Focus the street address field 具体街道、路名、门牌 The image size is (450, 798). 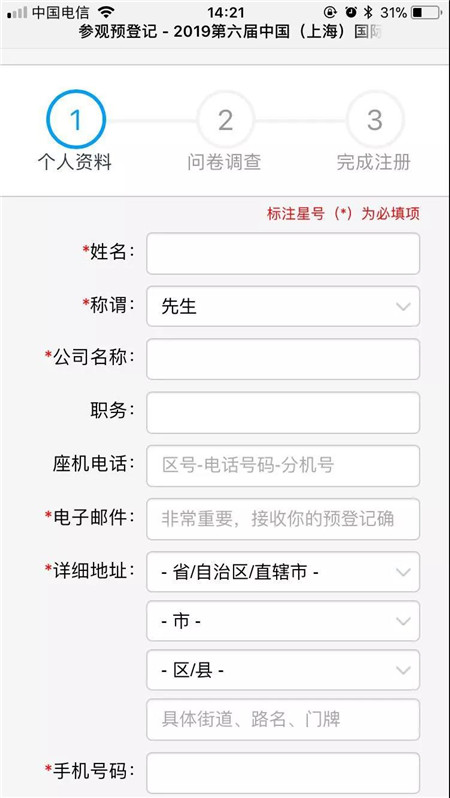point(283,720)
